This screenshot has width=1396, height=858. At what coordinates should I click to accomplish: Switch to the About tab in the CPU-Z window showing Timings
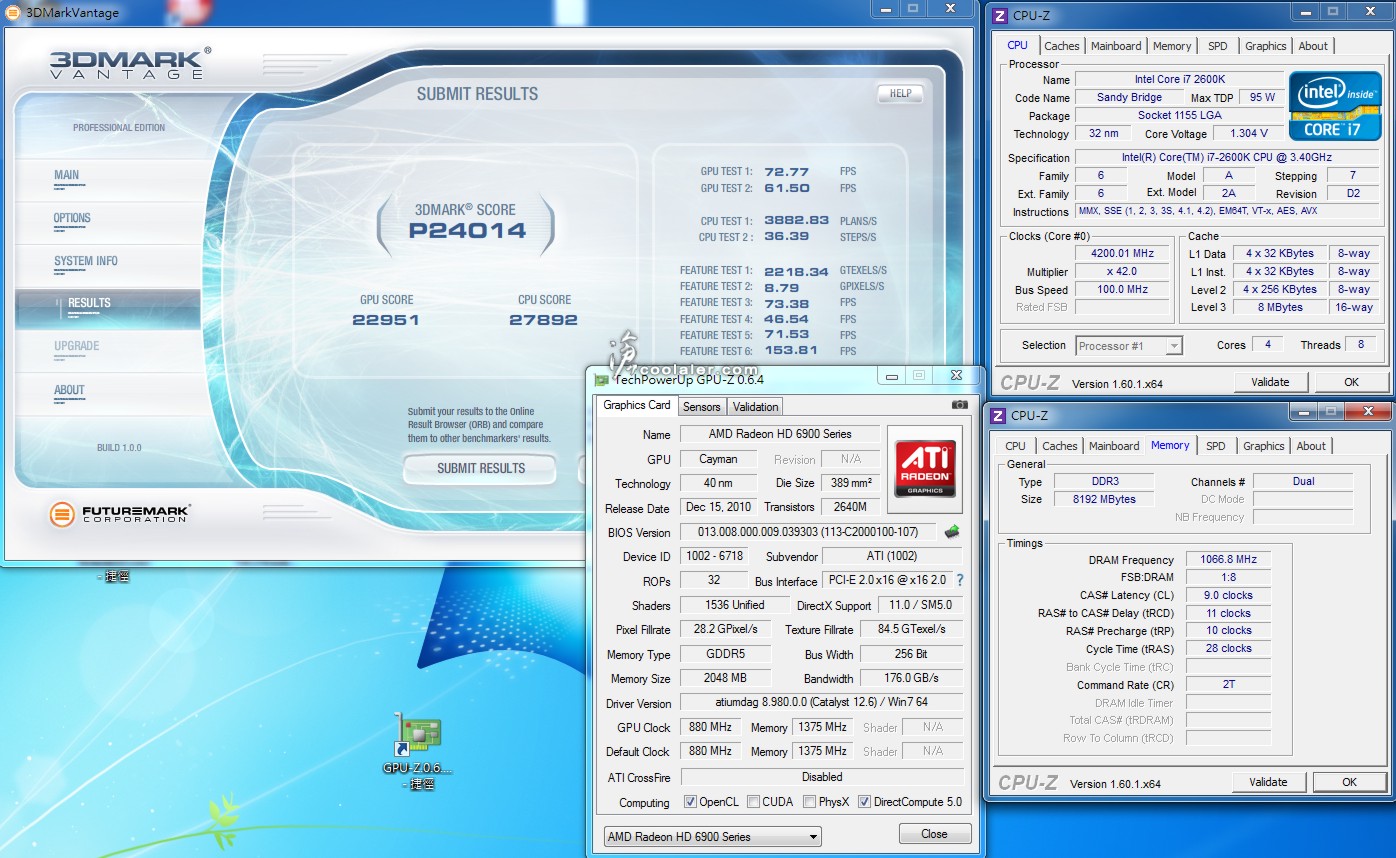tap(1311, 446)
